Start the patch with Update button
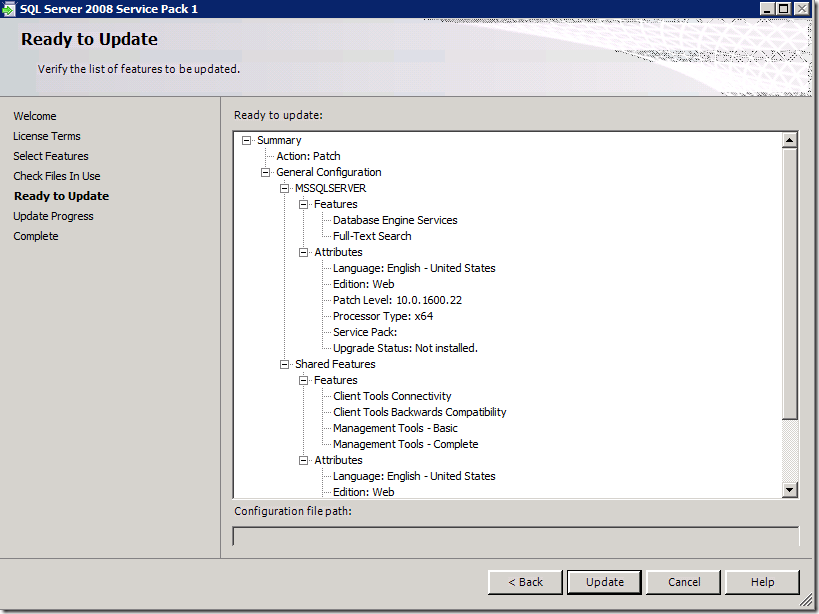819x614 pixels. [x=604, y=582]
